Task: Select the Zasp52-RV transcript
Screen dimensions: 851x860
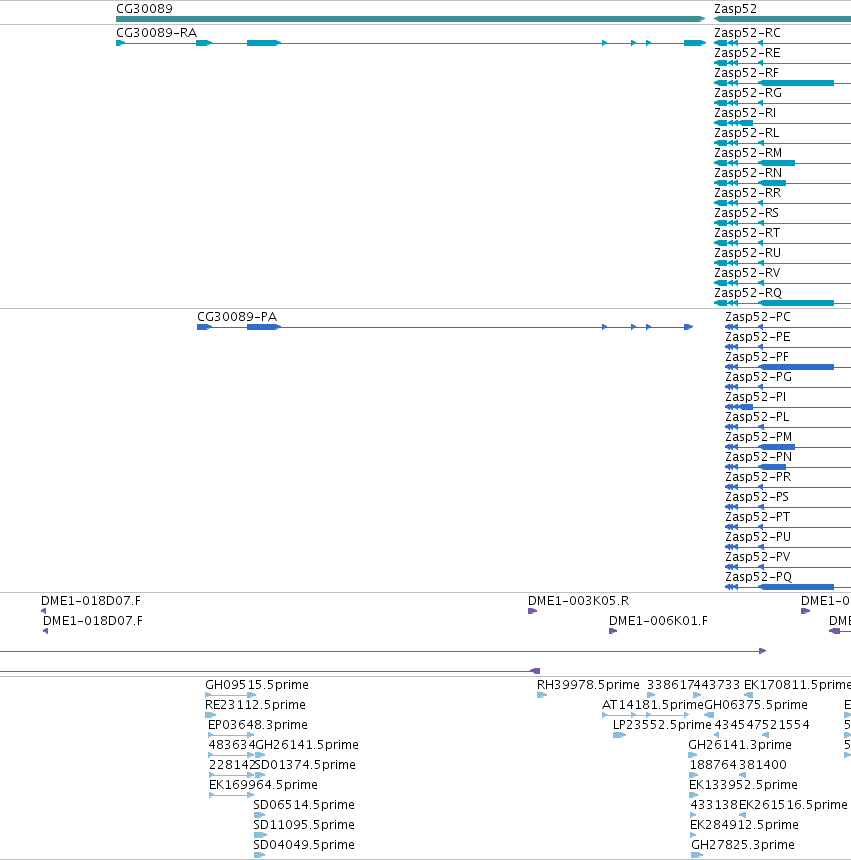Action: 747,273
